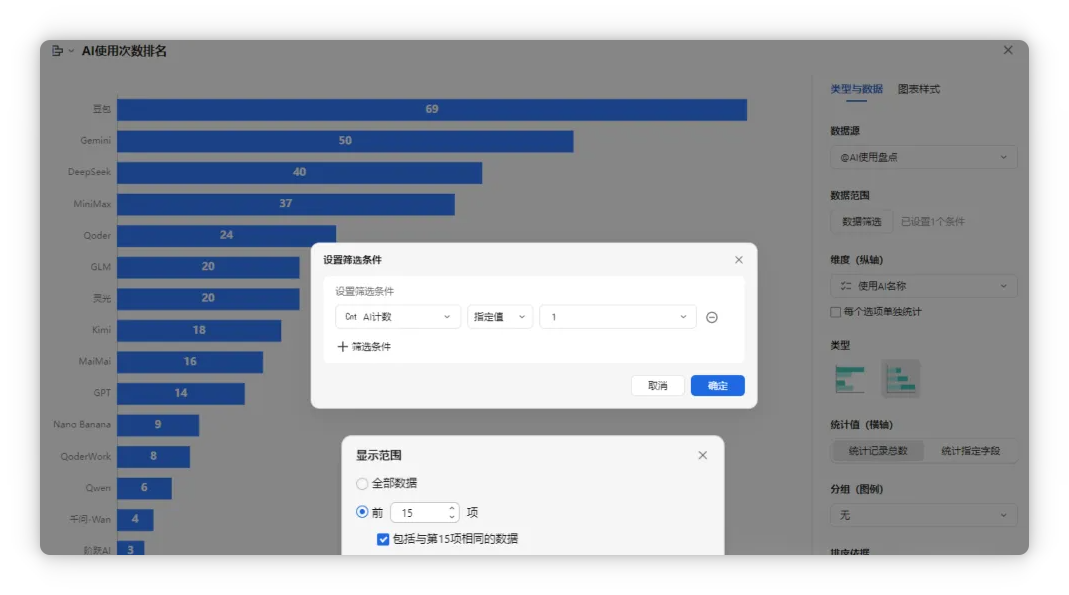The image size is (1069, 595).
Task: Close the AI使用次数排名 chart editor
Action: point(1008,50)
